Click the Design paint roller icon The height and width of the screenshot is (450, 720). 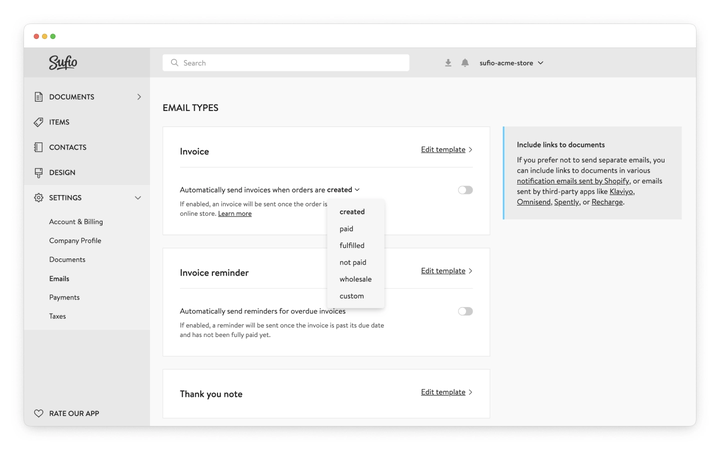click(39, 173)
